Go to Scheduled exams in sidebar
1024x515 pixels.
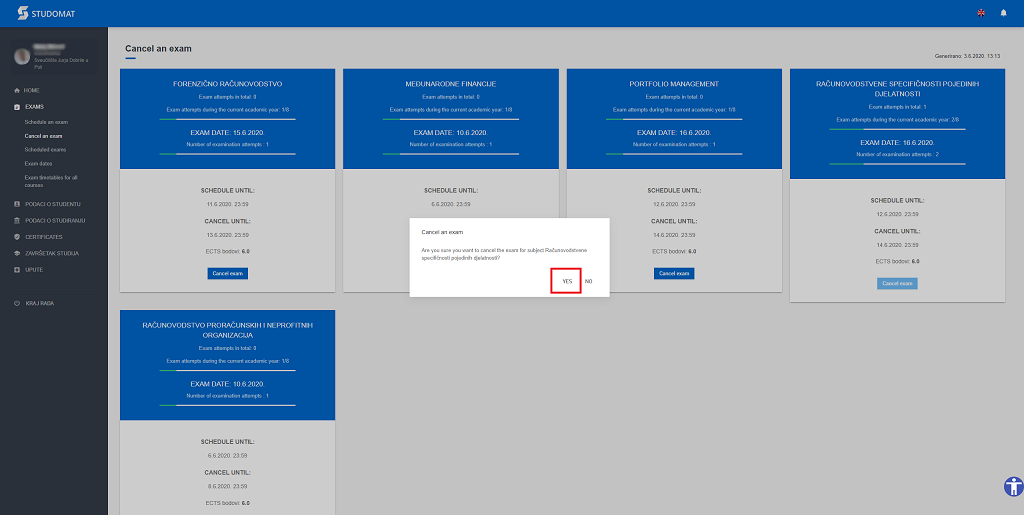[44, 149]
